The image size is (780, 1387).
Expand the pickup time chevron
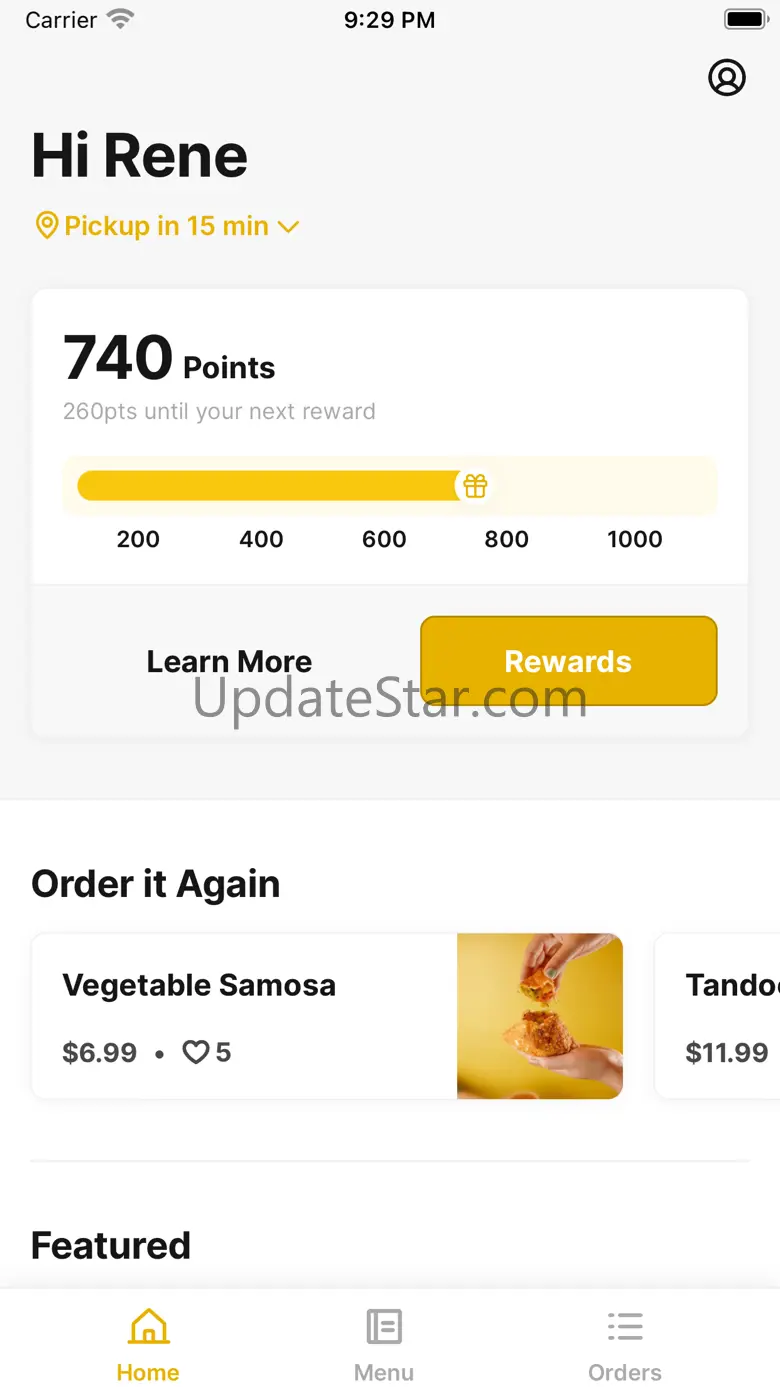288,227
